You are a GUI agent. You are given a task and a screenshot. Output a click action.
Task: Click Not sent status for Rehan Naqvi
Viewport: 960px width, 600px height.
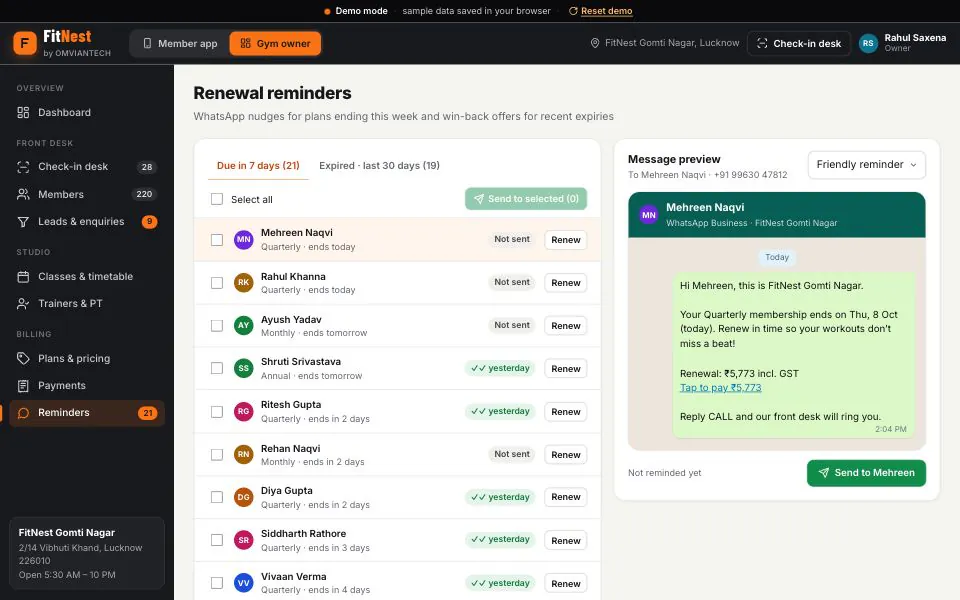coord(512,454)
